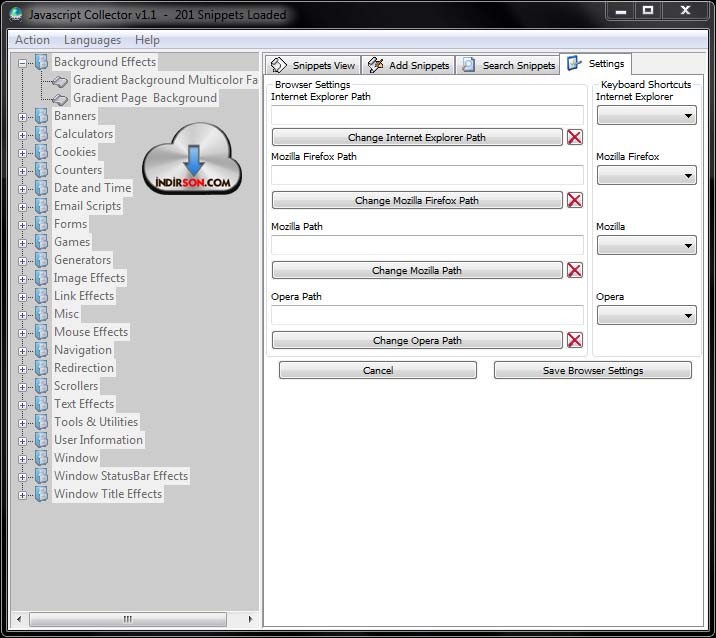Click the Navigation category book icon
The image size is (716, 638).
tap(41, 350)
